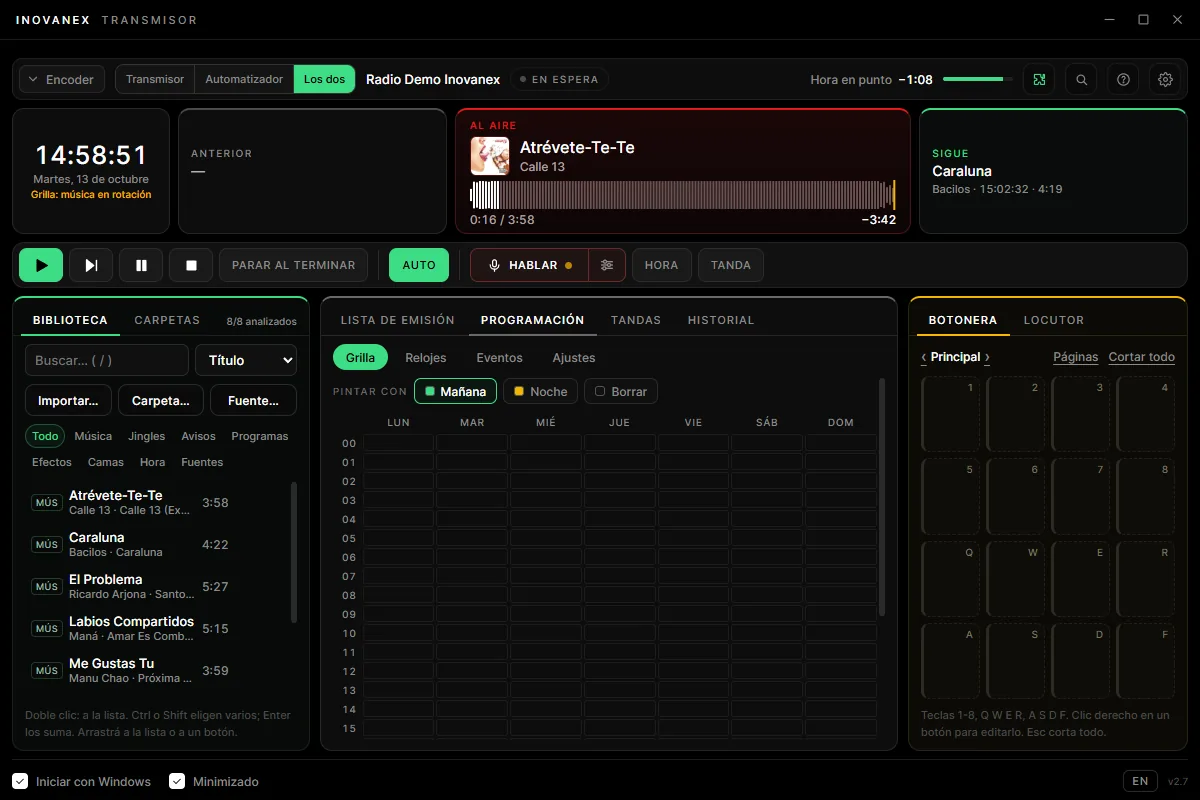Open the Título sort dropdown
The width and height of the screenshot is (1200, 800).
[x=246, y=360]
